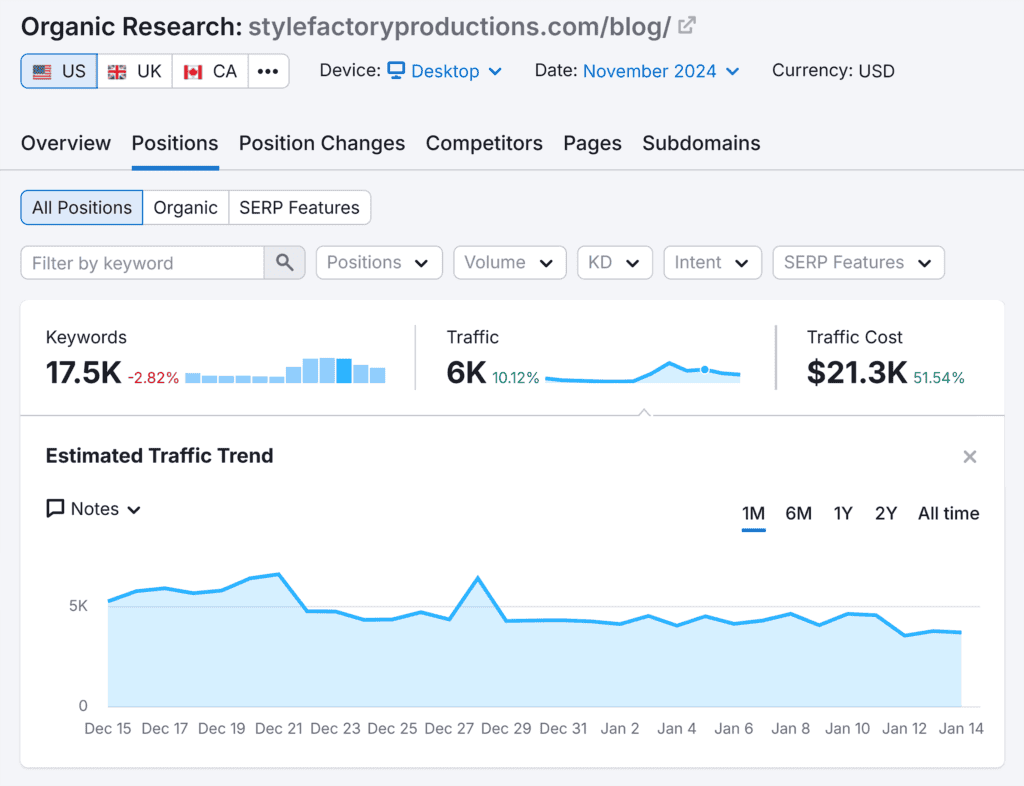View traffic trend for All time
The image size is (1024, 786).
click(948, 513)
